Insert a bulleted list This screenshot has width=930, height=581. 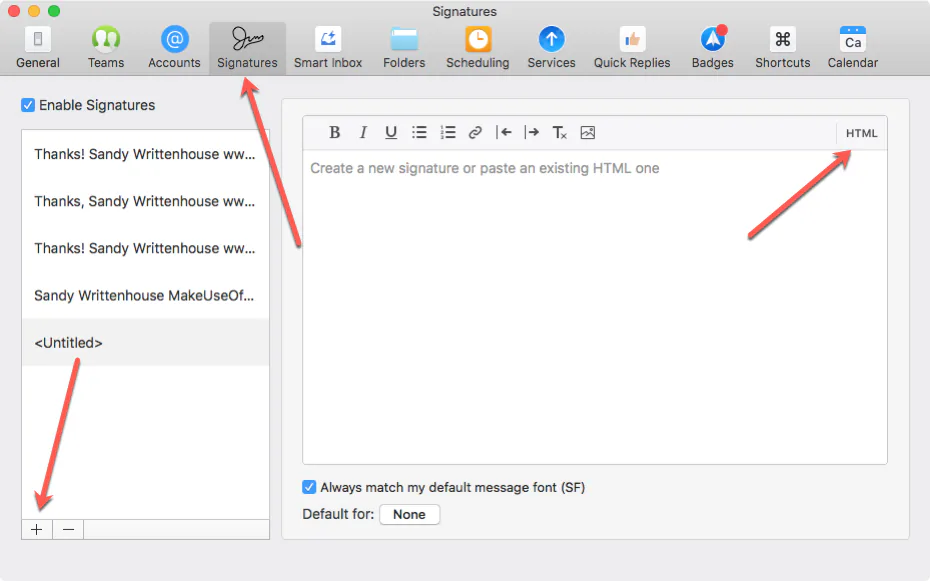point(419,133)
